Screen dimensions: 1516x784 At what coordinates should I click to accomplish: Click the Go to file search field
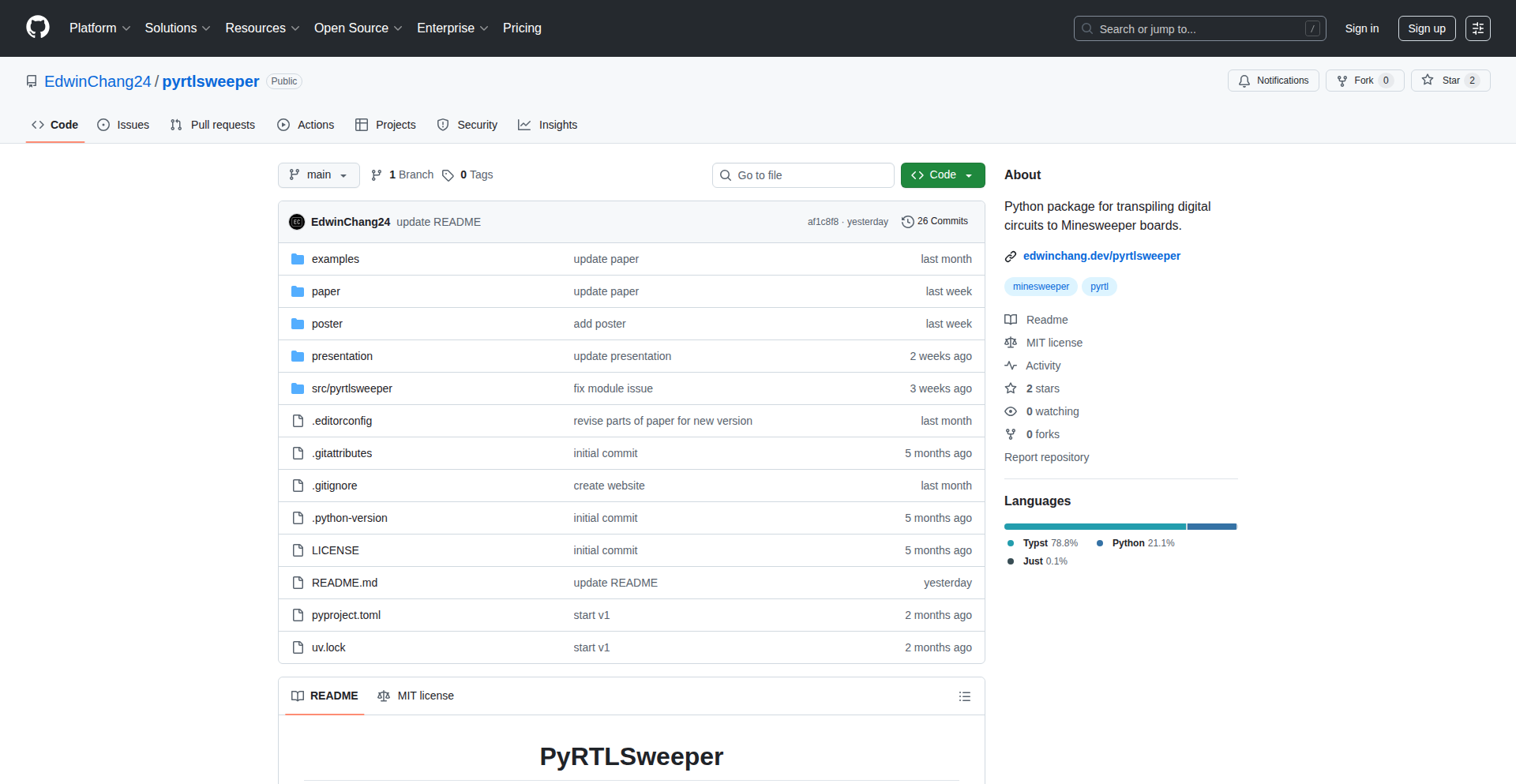(803, 175)
